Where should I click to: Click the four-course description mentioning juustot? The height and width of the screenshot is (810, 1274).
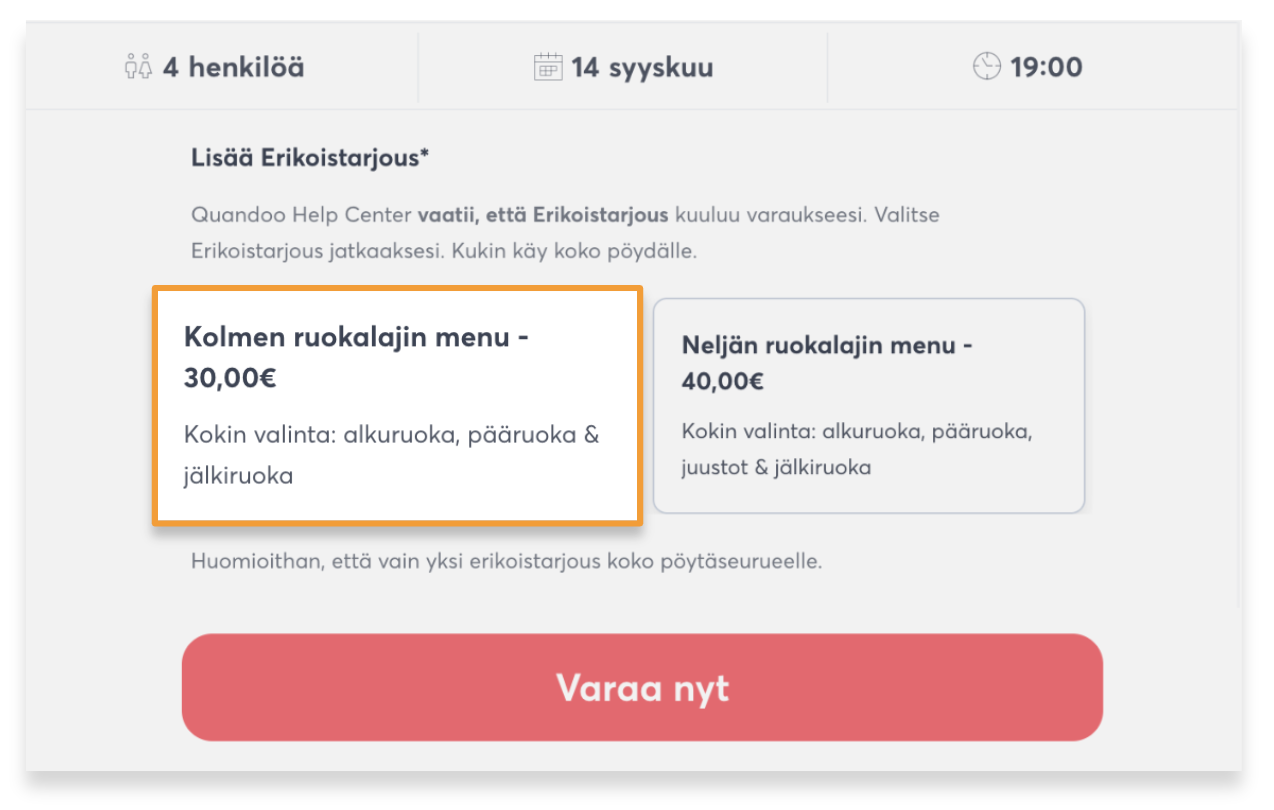pos(856,449)
